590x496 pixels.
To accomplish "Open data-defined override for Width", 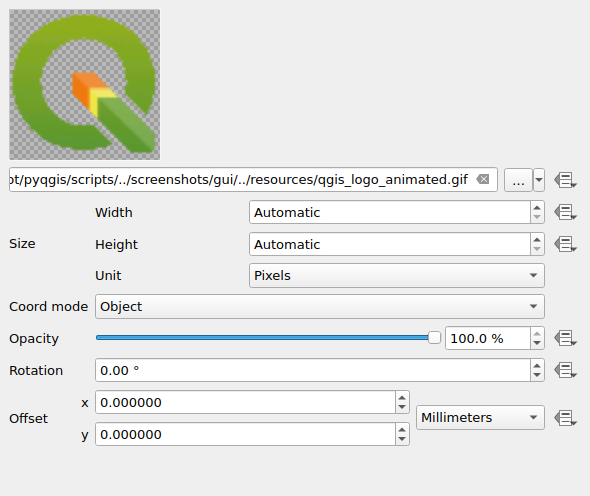I will pyautogui.click(x=565, y=212).
